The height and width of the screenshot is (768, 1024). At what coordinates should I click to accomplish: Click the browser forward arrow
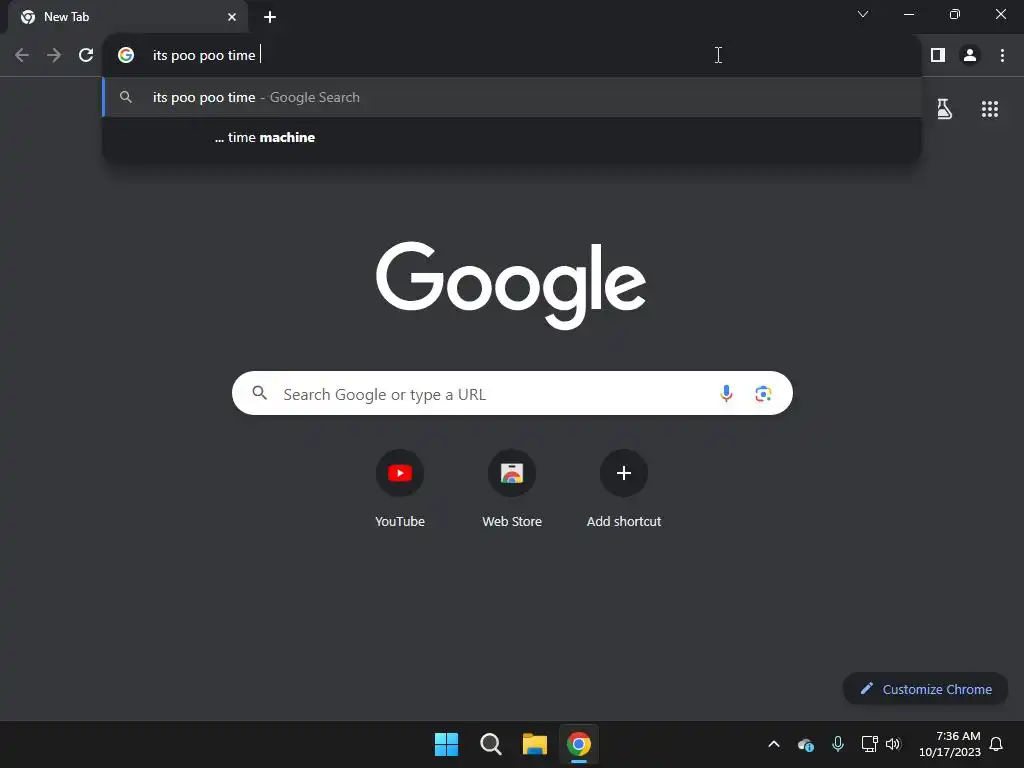point(54,56)
